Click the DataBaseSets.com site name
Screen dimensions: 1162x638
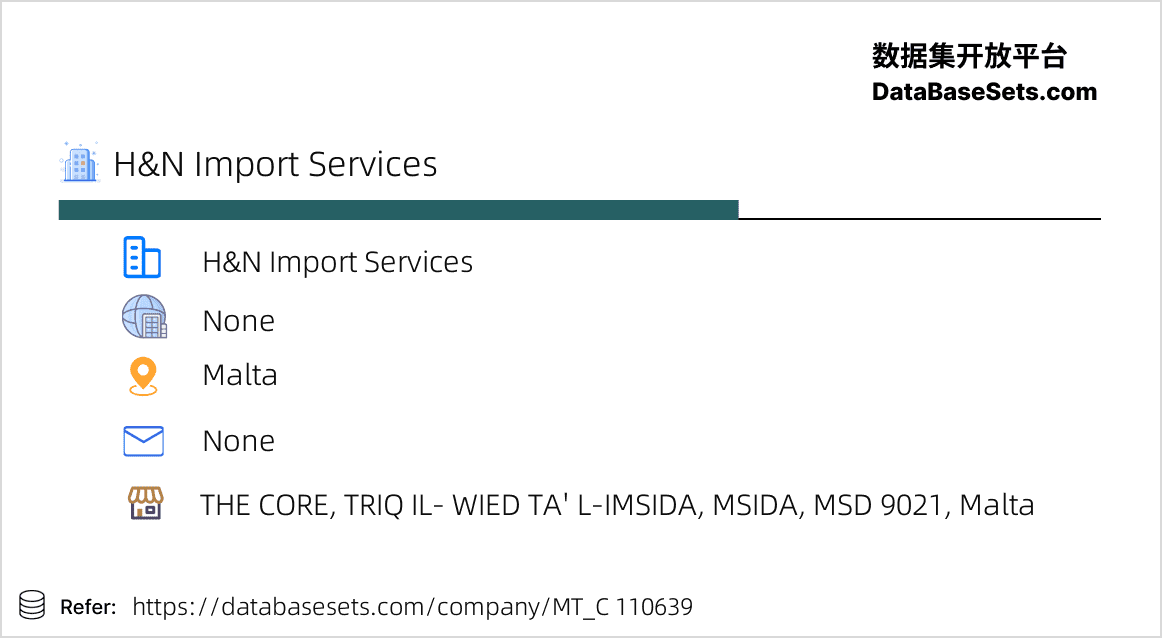point(984,92)
